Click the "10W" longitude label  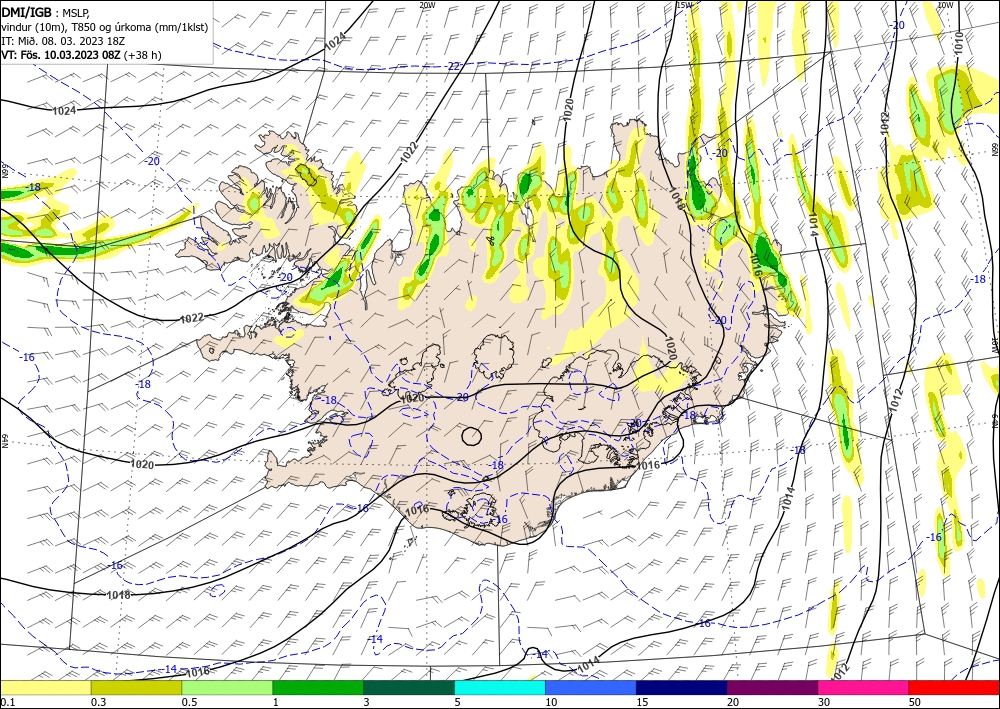click(x=945, y=5)
